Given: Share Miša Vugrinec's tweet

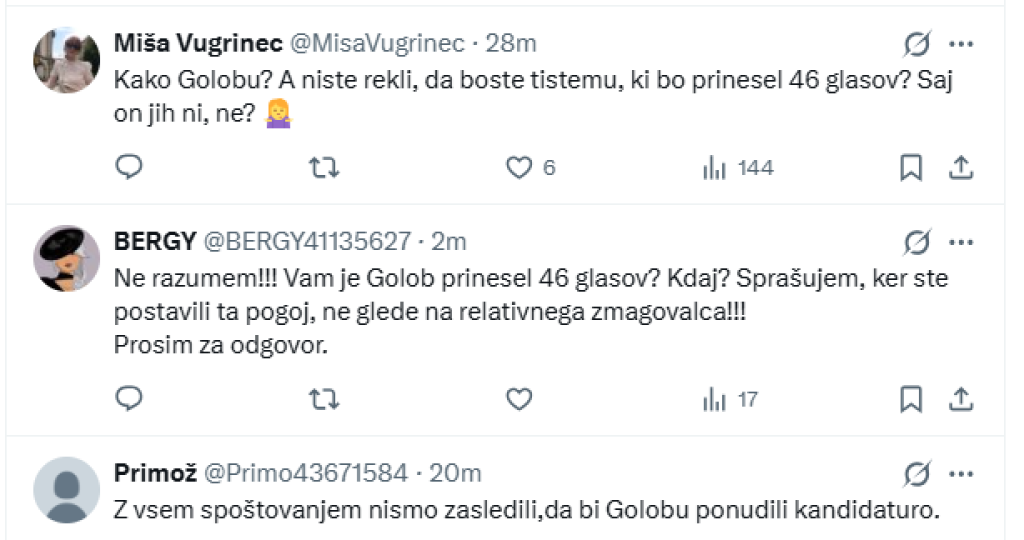Looking at the screenshot, I should click(960, 168).
